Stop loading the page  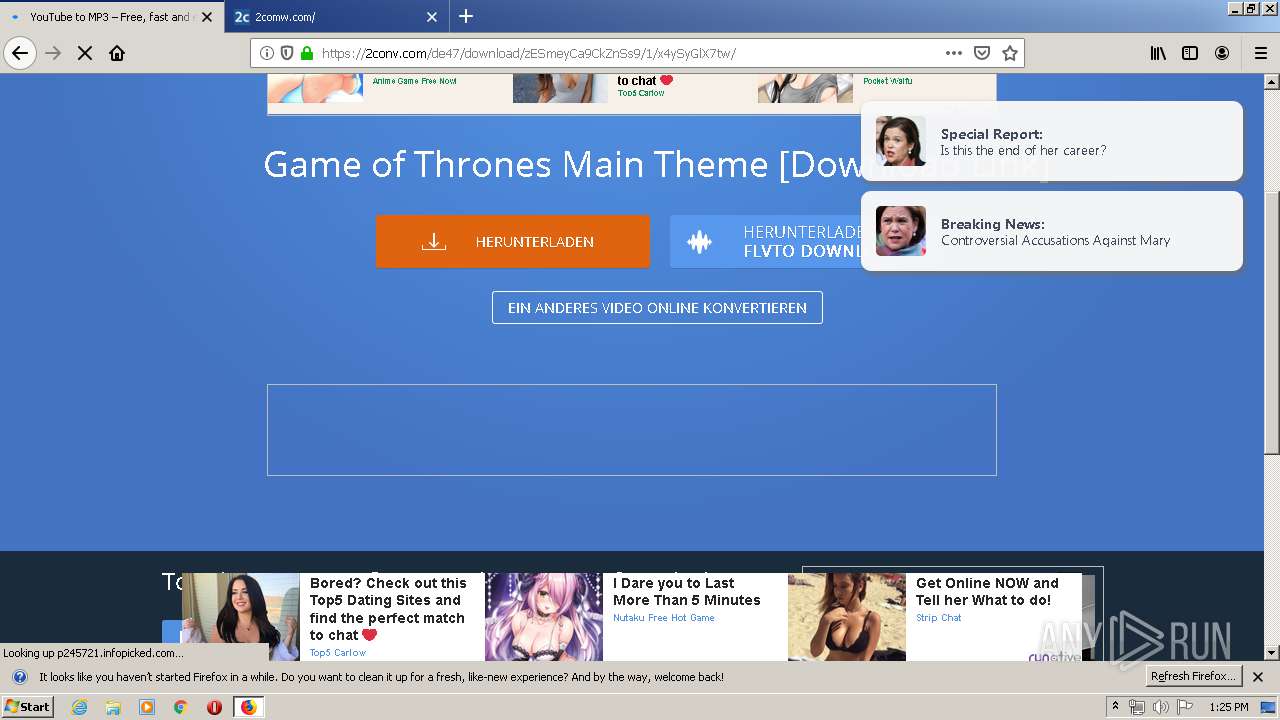click(85, 53)
